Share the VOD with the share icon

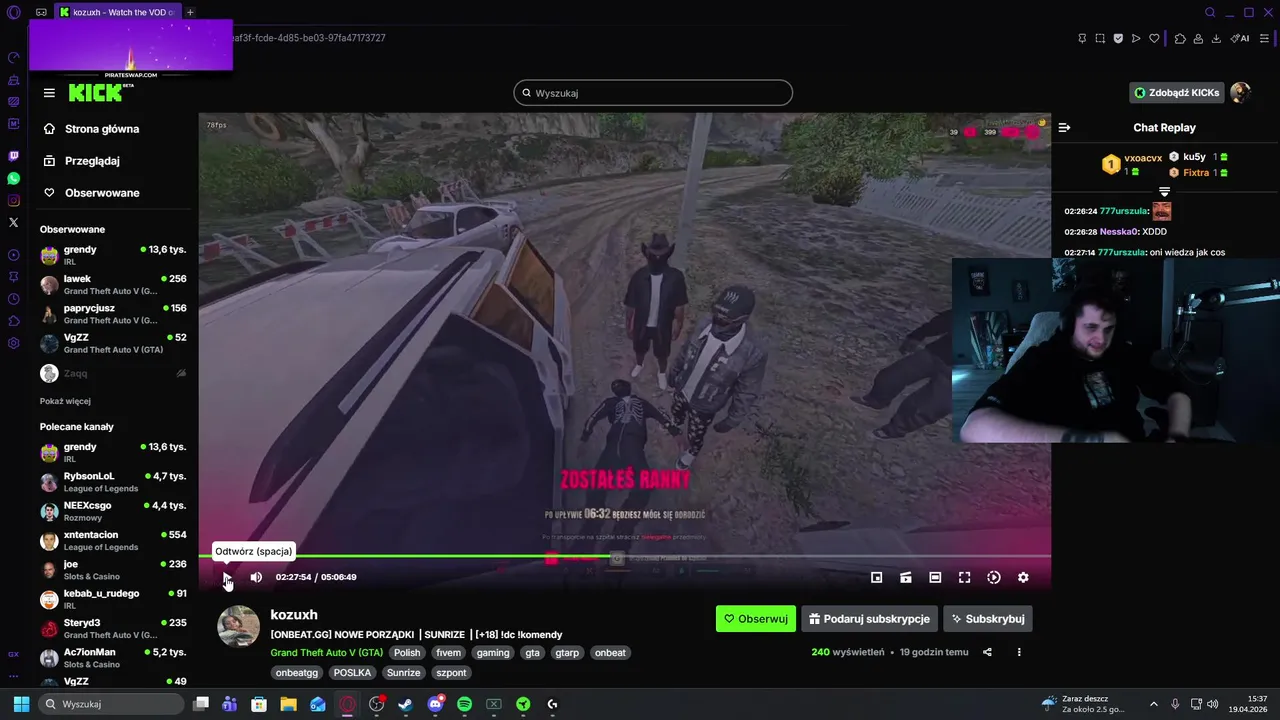click(x=987, y=652)
